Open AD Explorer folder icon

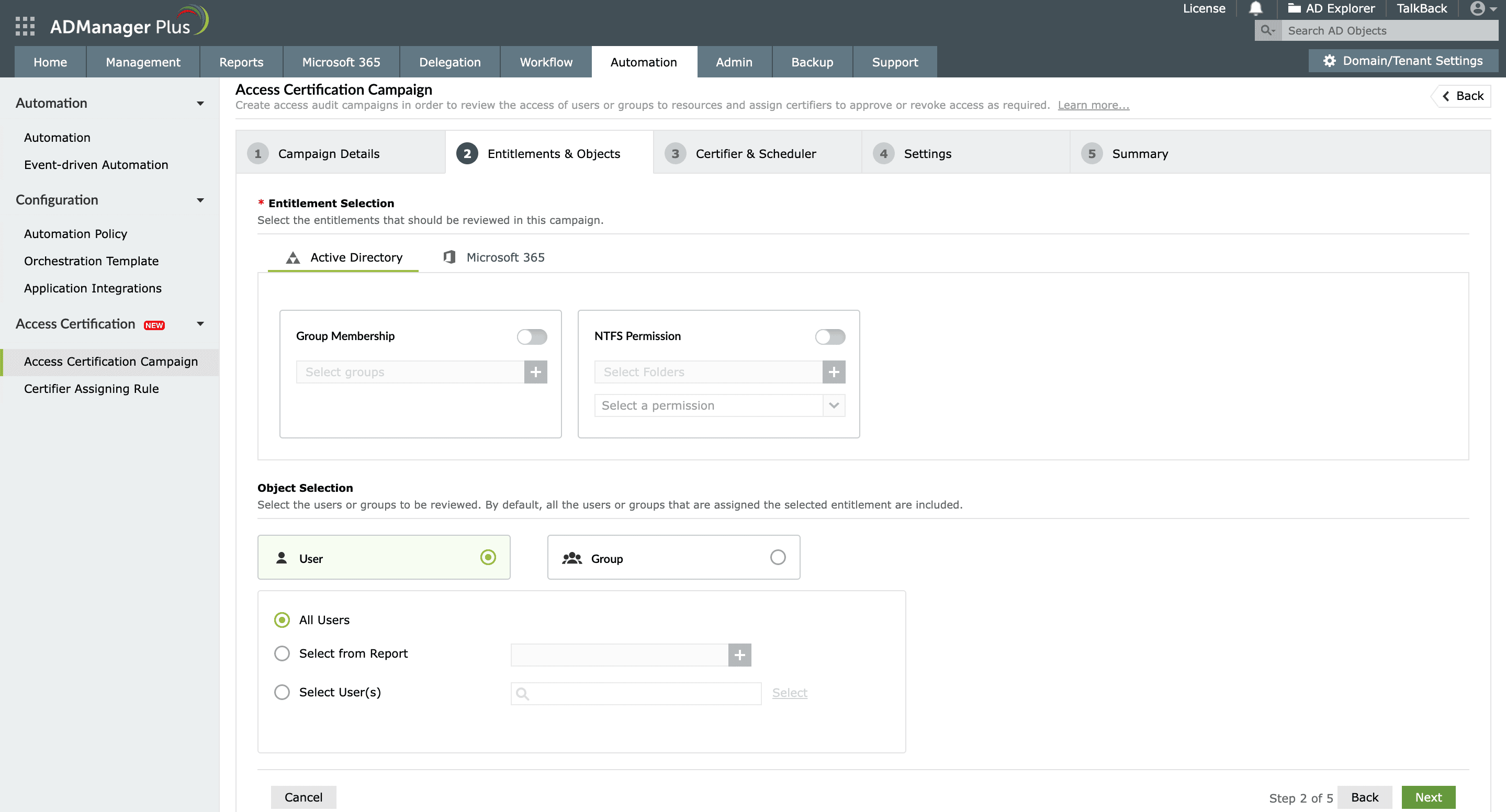tap(1294, 8)
